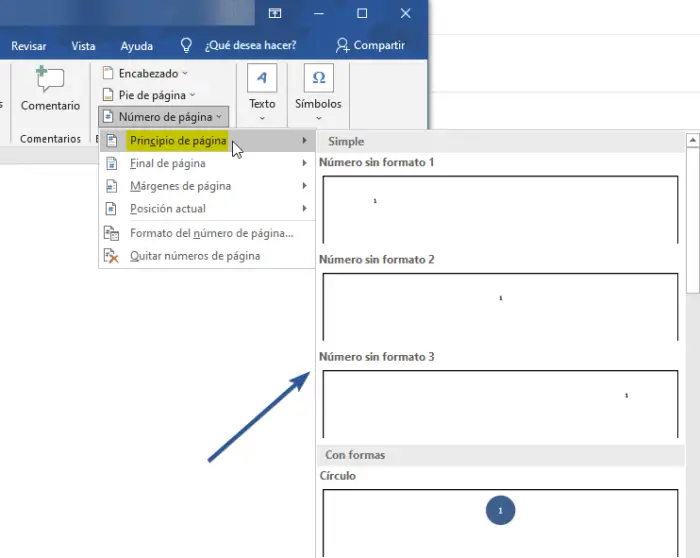The image size is (700, 558).
Task: Expand the Símbolos group chevron
Action: coord(319,118)
